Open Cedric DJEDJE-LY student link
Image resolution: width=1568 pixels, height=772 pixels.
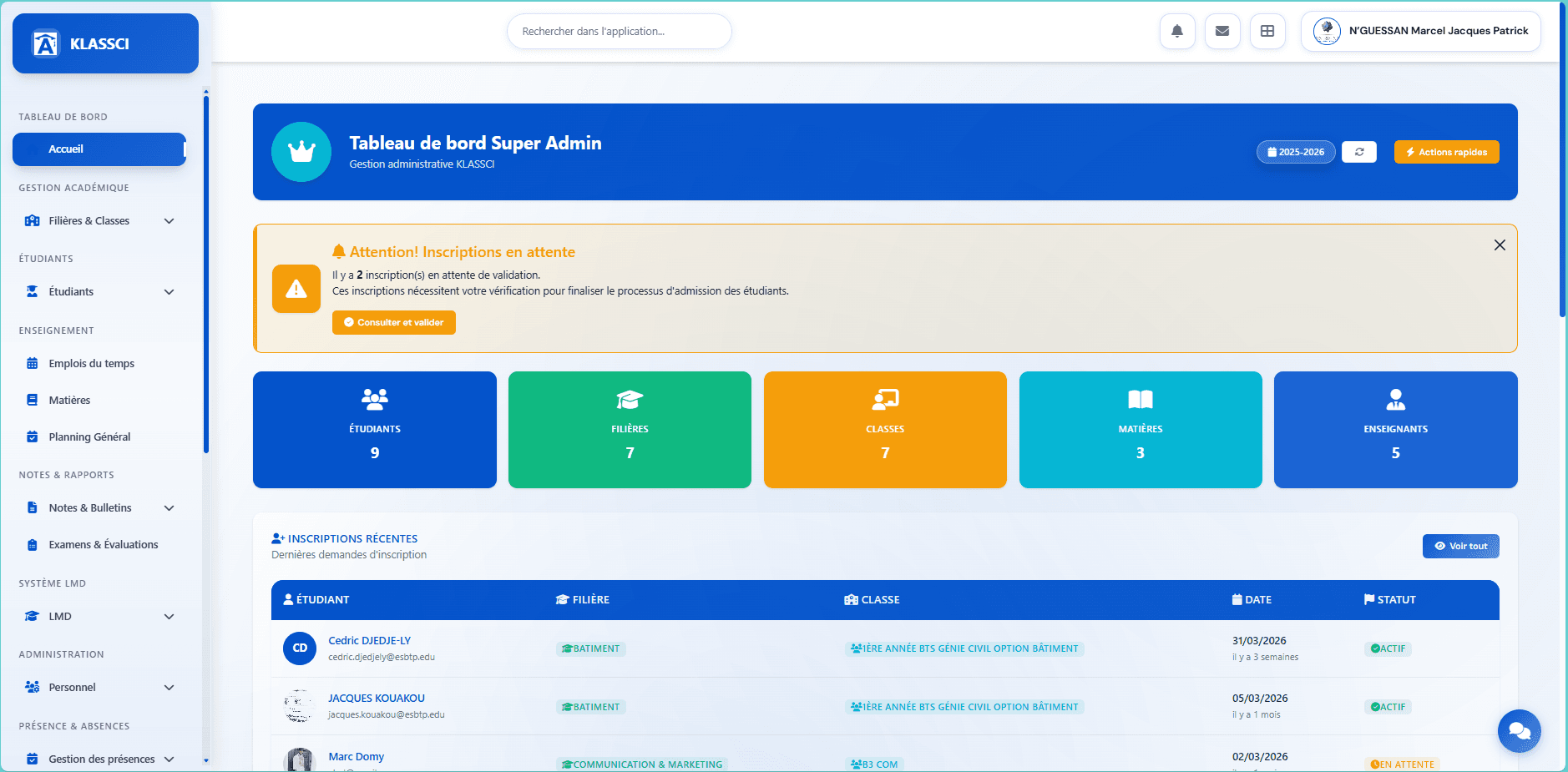tap(369, 641)
